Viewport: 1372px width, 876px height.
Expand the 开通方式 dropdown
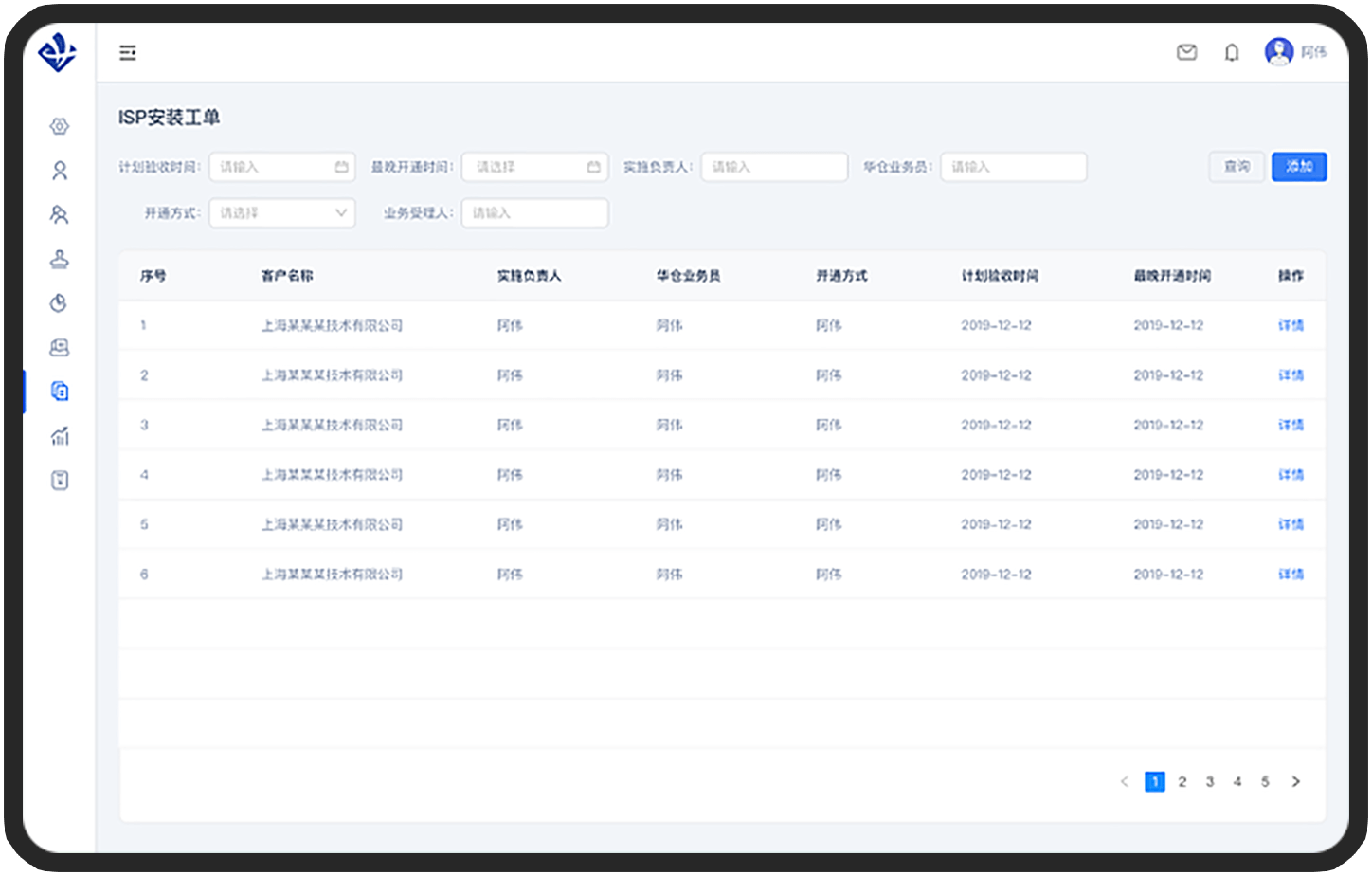pyautogui.click(x=282, y=213)
